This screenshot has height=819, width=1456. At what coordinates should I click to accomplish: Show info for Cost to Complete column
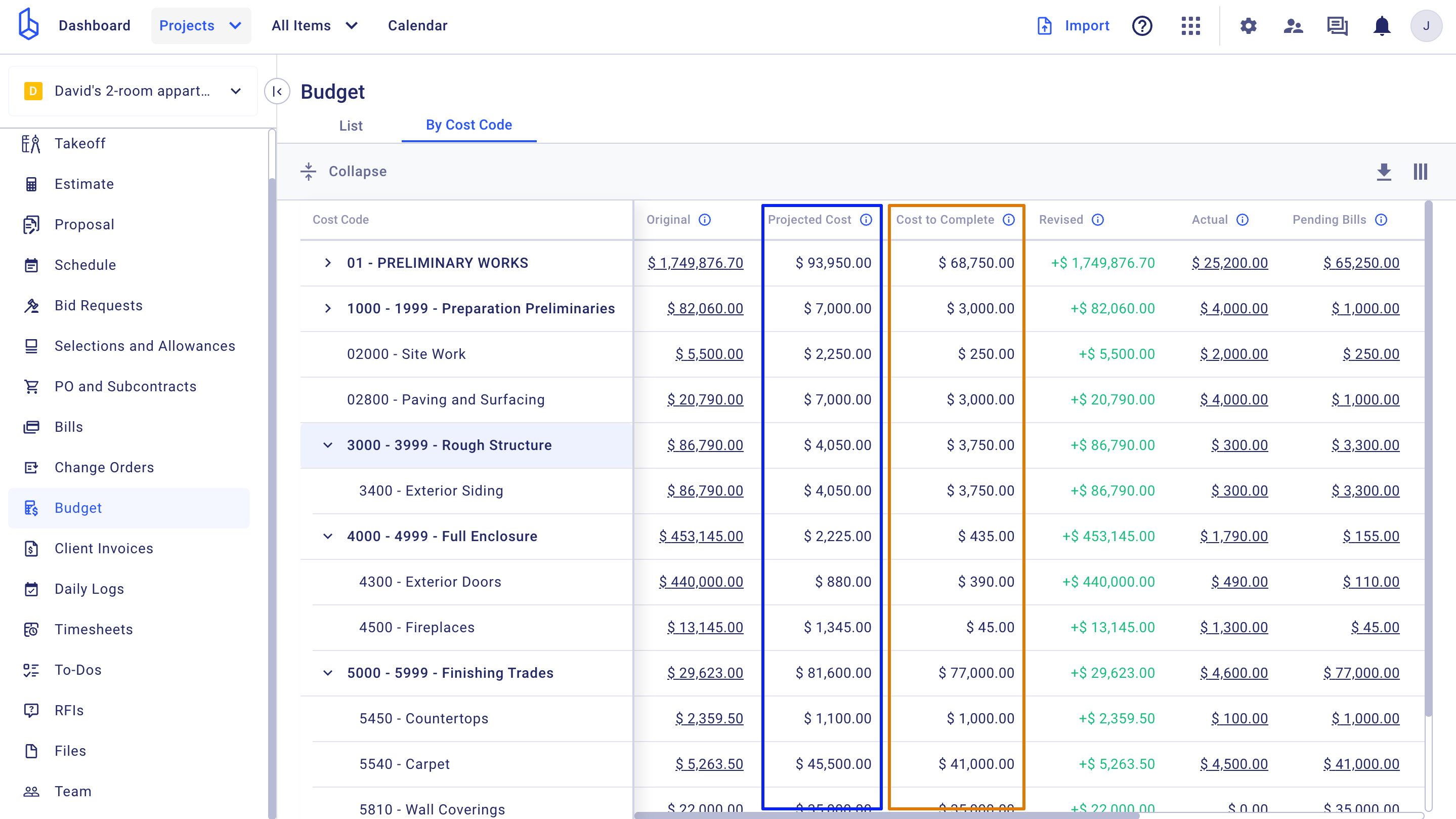click(x=1009, y=220)
